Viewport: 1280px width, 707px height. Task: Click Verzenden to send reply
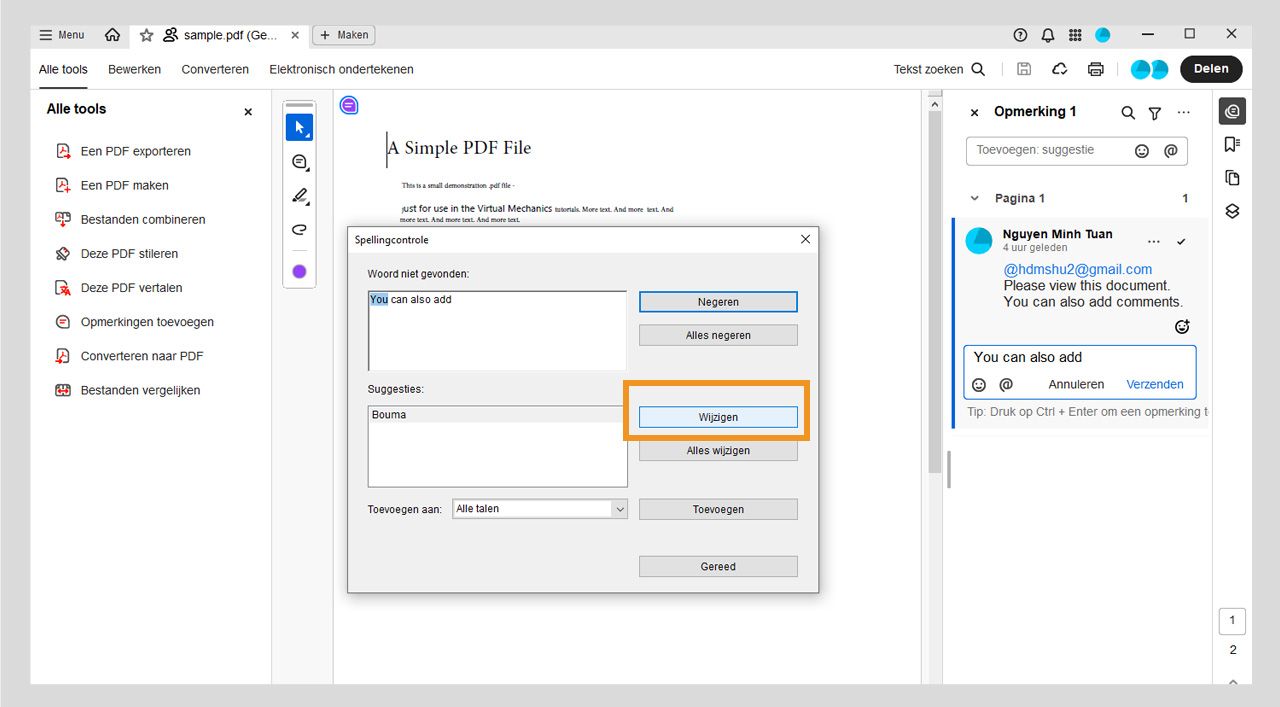point(1155,384)
